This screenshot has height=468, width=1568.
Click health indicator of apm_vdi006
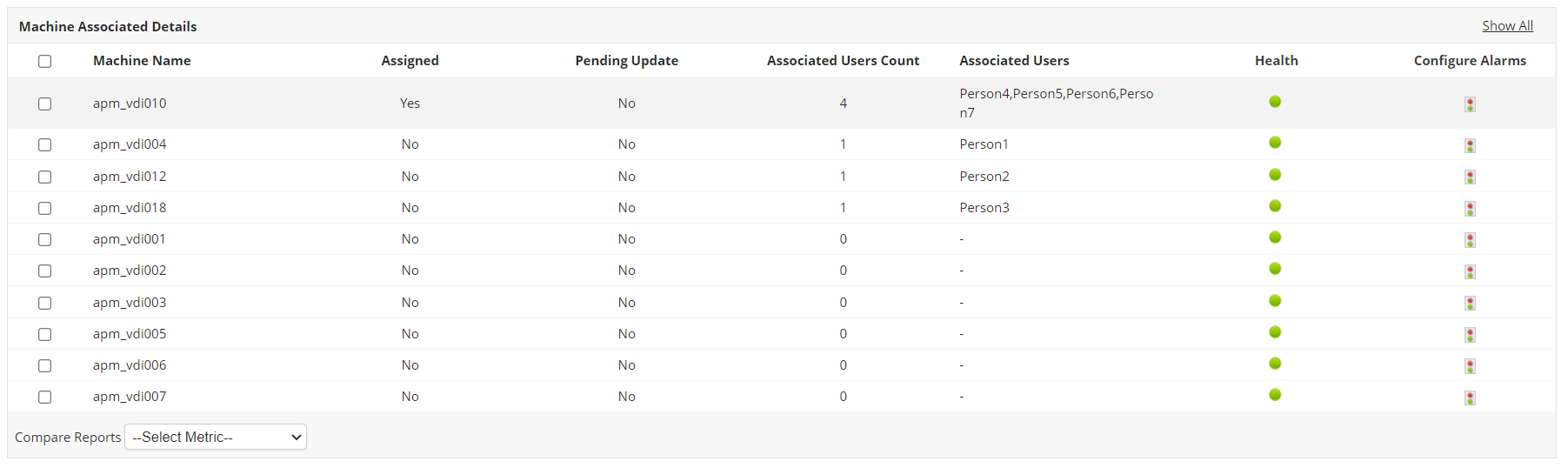pyautogui.click(x=1275, y=364)
